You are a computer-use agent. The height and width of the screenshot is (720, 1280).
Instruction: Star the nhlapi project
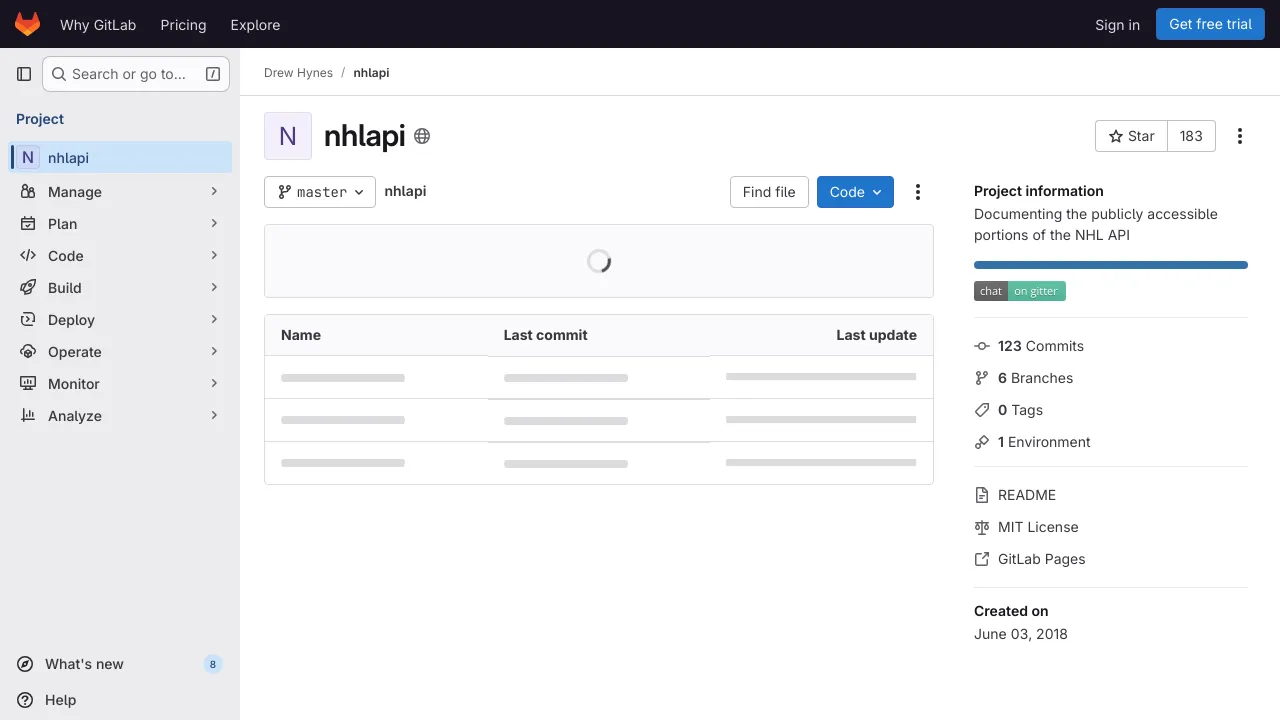click(1131, 136)
